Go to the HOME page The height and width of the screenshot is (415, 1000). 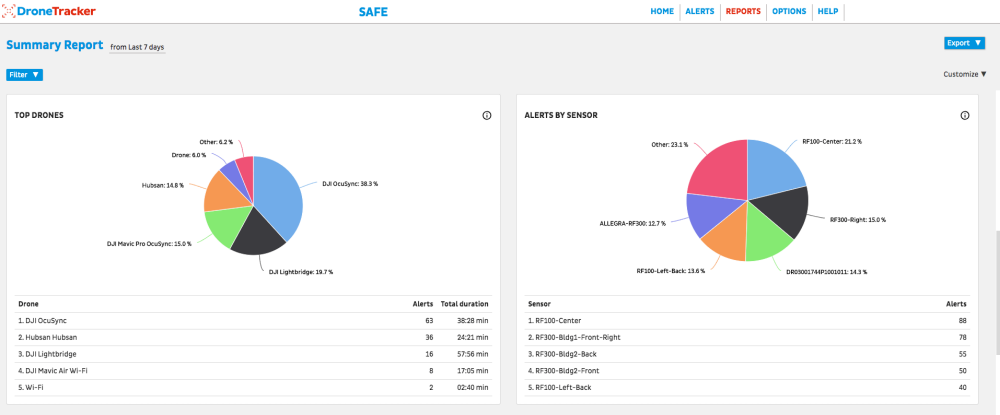[x=662, y=12]
